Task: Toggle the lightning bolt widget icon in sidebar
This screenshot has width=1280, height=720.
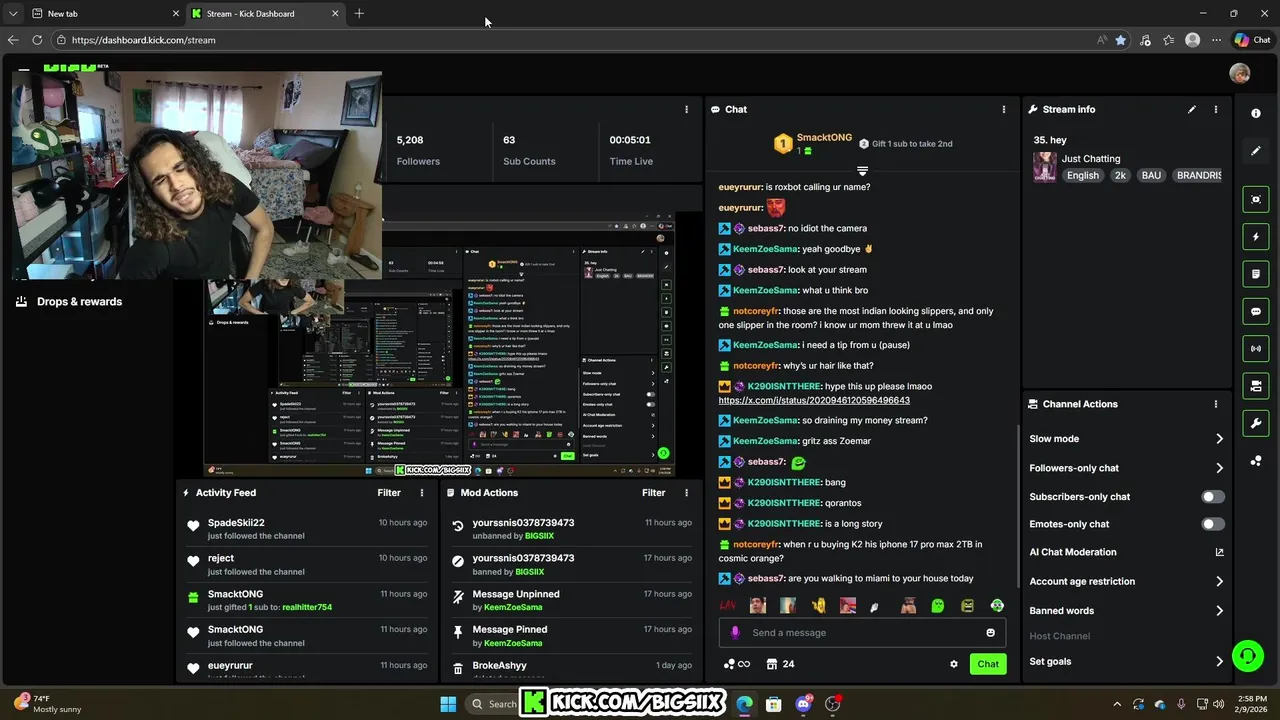Action: click(1256, 237)
